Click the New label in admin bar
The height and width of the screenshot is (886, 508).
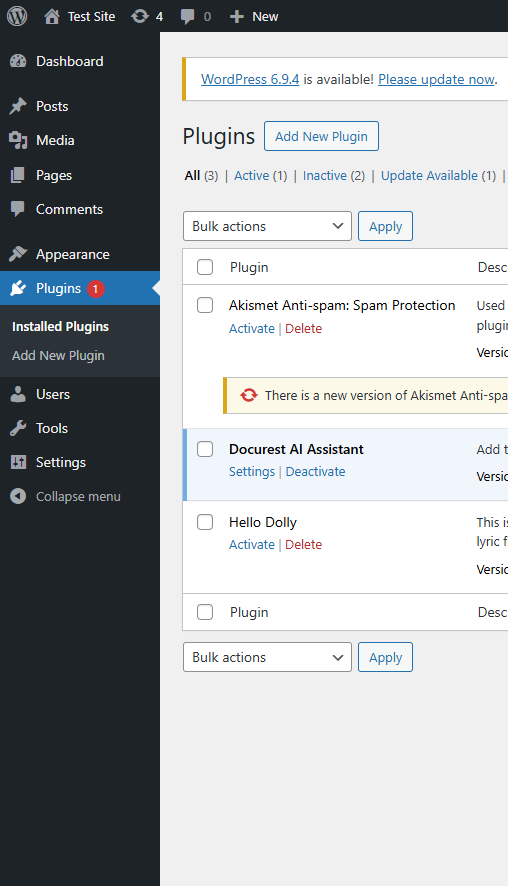[x=265, y=17]
